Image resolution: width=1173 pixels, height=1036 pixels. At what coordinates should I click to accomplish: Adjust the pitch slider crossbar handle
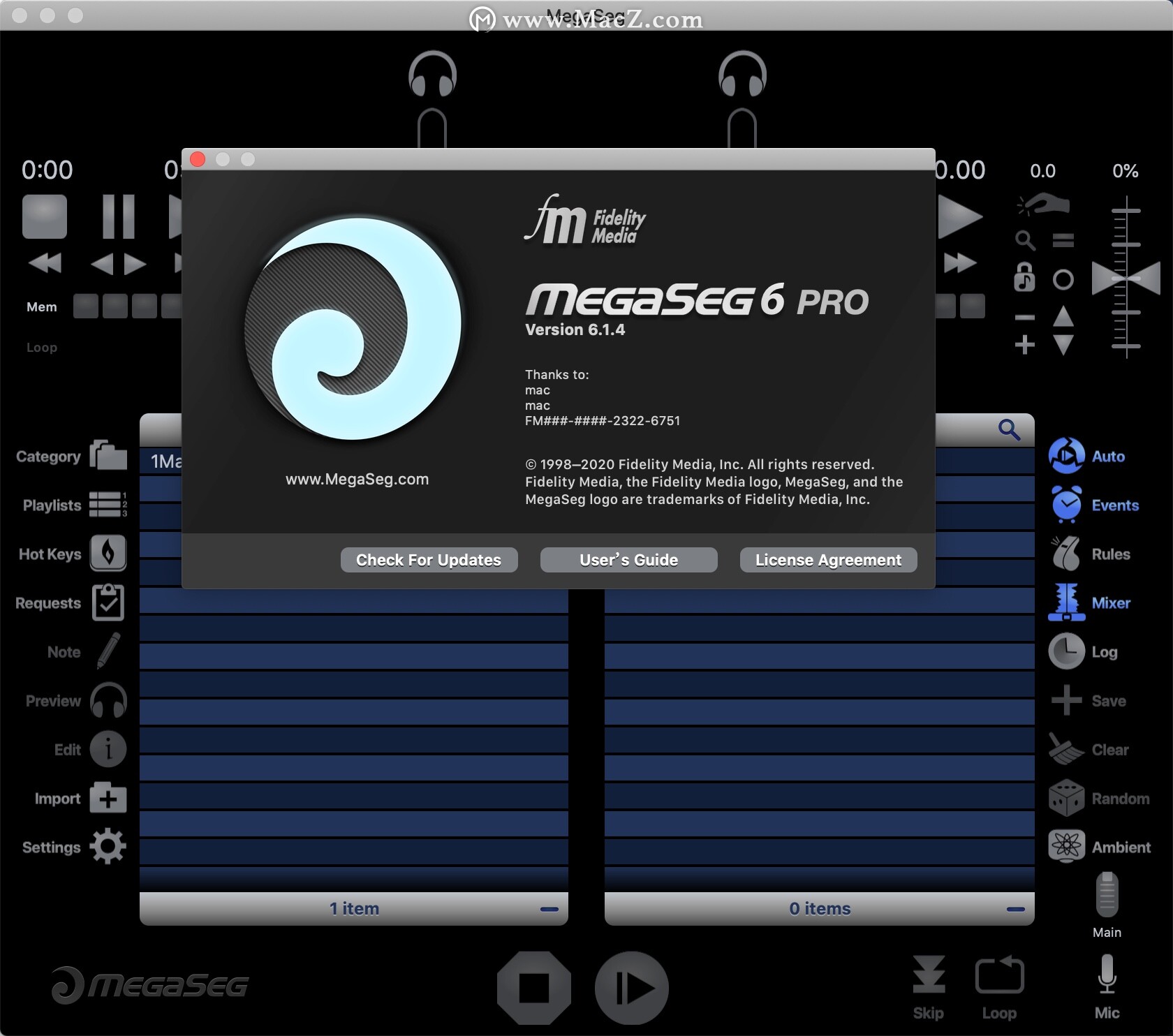tap(1126, 279)
